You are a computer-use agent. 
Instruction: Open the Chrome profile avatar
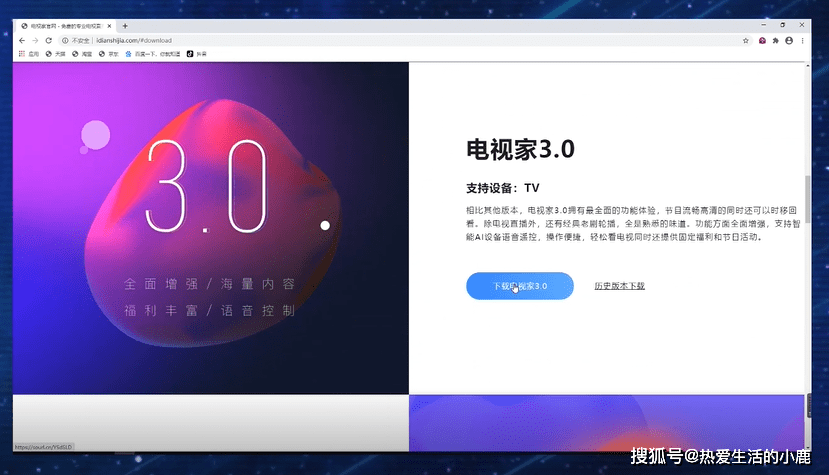[x=789, y=40]
